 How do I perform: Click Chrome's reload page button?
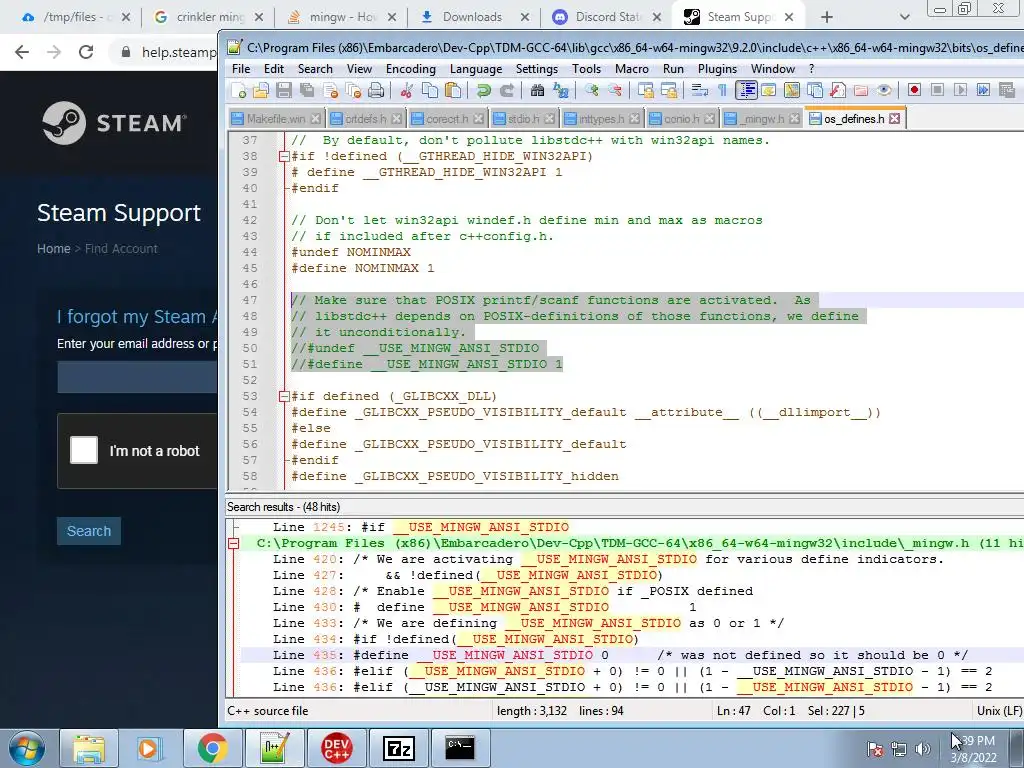tap(86, 52)
